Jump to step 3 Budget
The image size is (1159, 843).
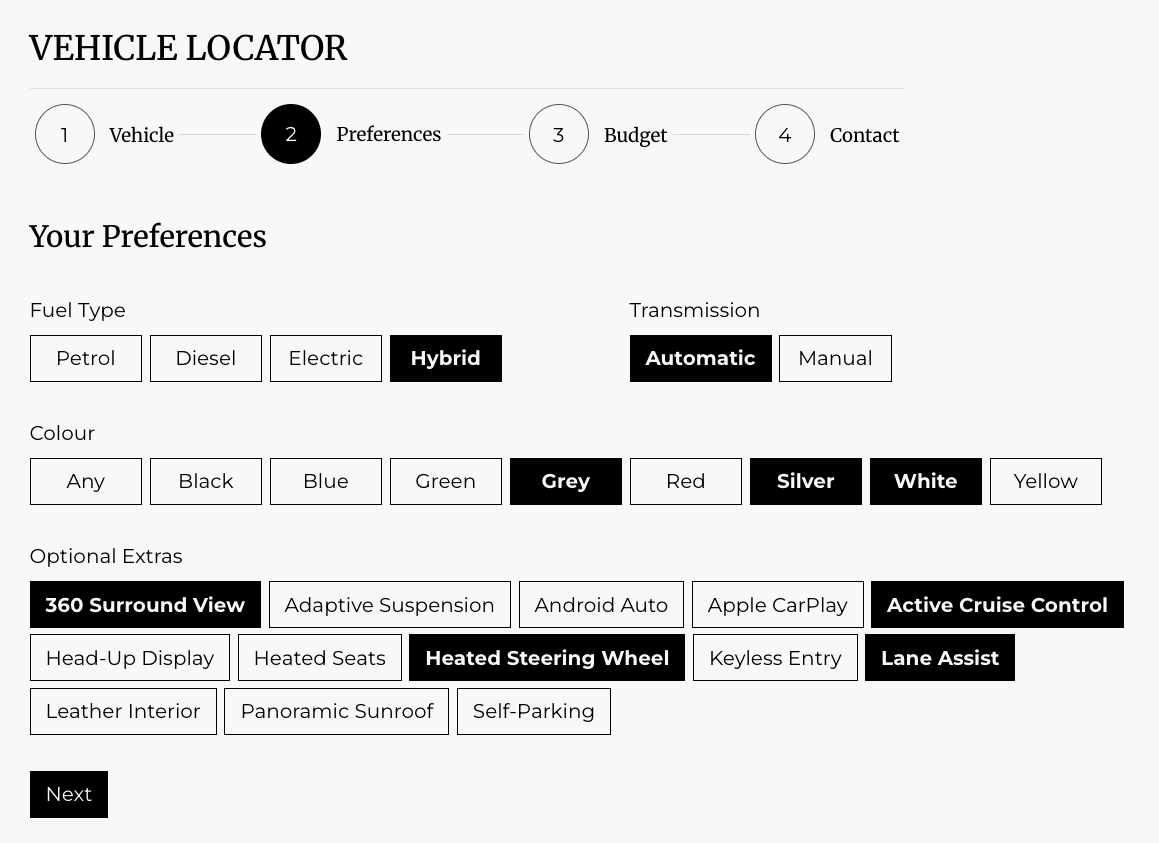click(x=559, y=134)
